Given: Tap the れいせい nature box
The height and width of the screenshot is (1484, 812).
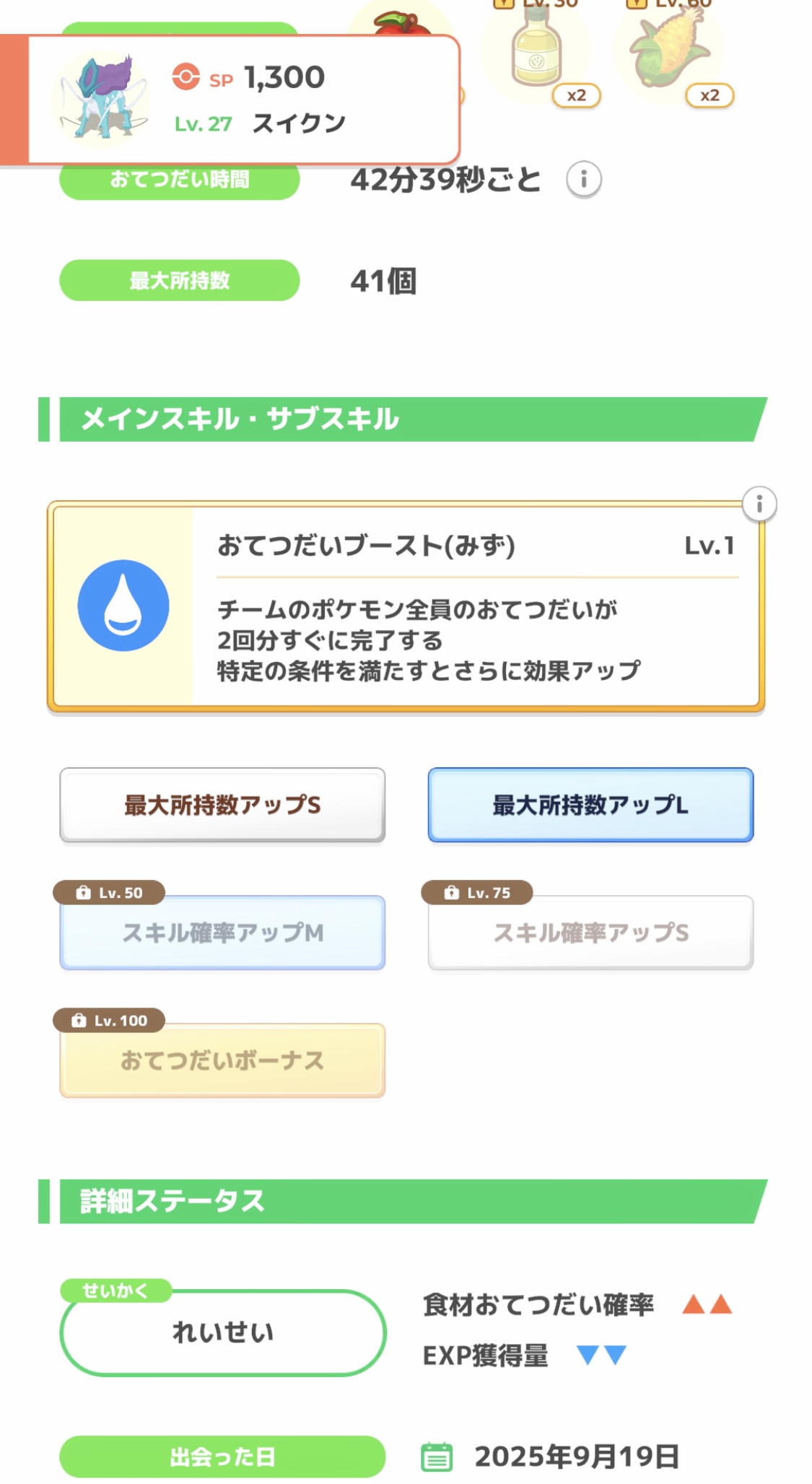Looking at the screenshot, I should click(x=222, y=1332).
